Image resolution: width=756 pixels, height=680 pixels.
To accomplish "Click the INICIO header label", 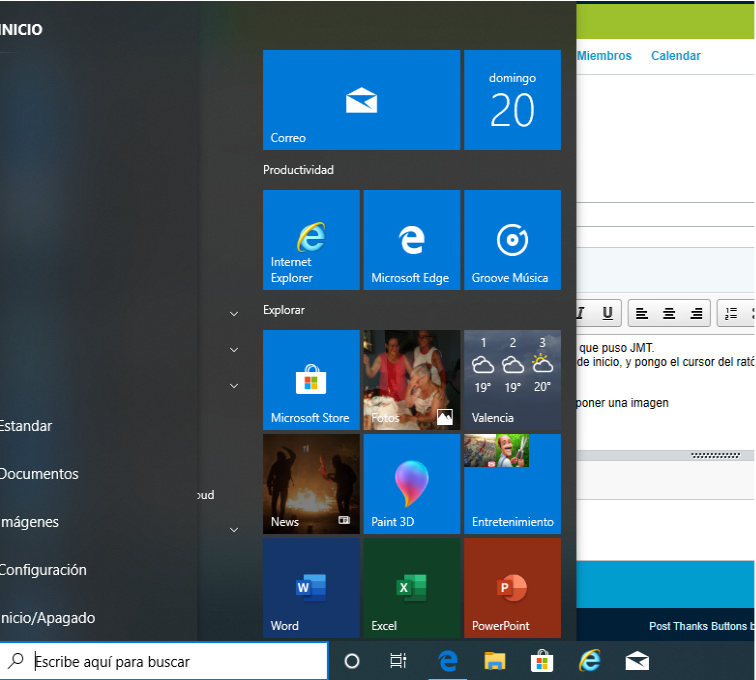I will 21,30.
